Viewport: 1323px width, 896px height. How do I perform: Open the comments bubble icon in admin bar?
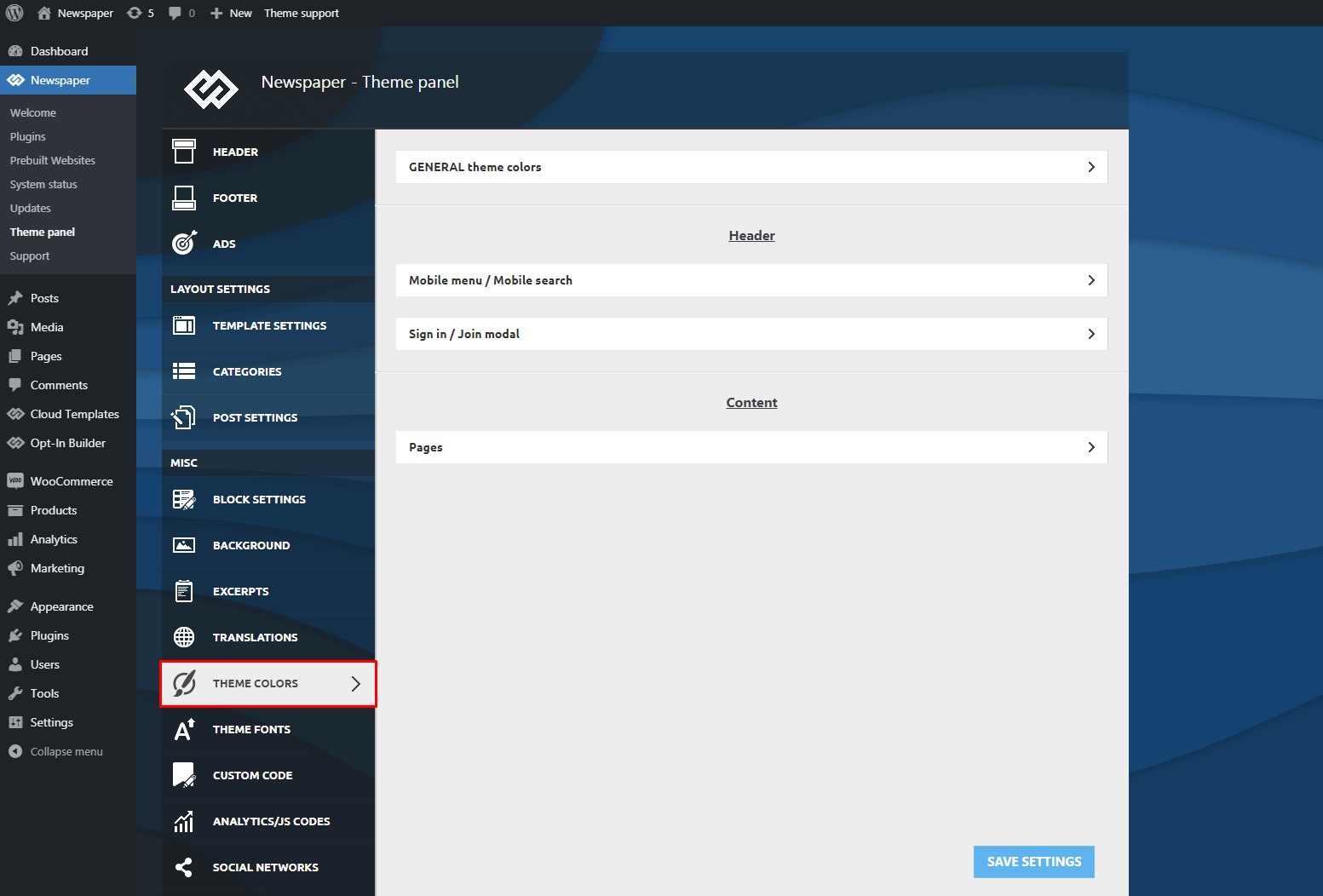[175, 13]
